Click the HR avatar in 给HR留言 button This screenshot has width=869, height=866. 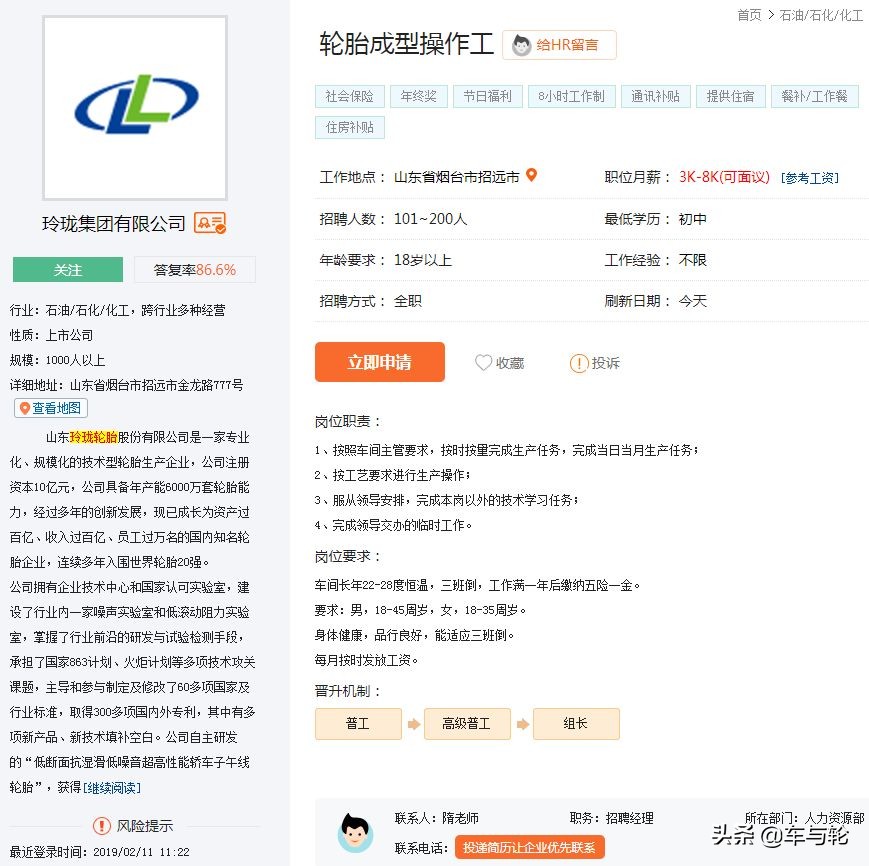pyautogui.click(x=521, y=45)
